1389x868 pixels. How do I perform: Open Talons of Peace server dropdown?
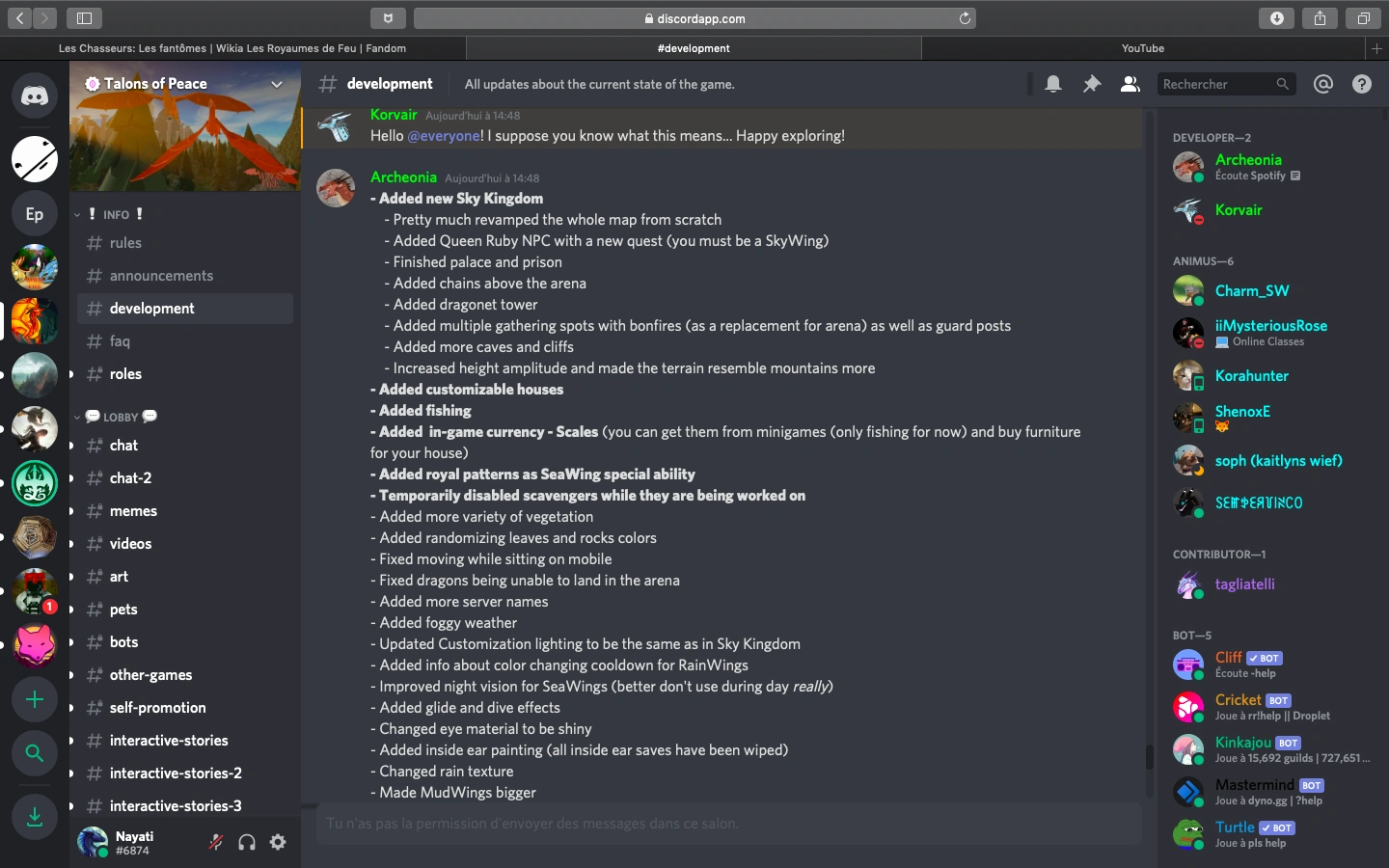point(277,85)
